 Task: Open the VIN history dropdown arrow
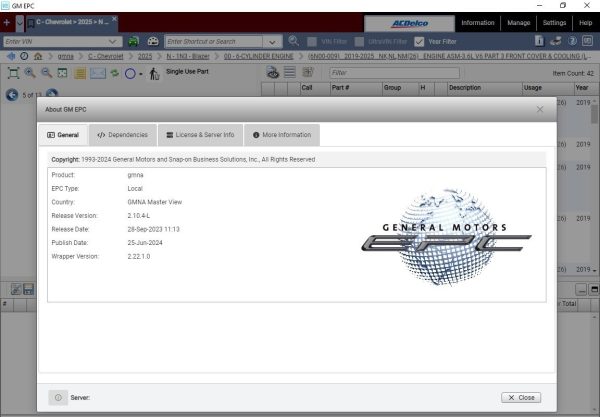(112, 41)
